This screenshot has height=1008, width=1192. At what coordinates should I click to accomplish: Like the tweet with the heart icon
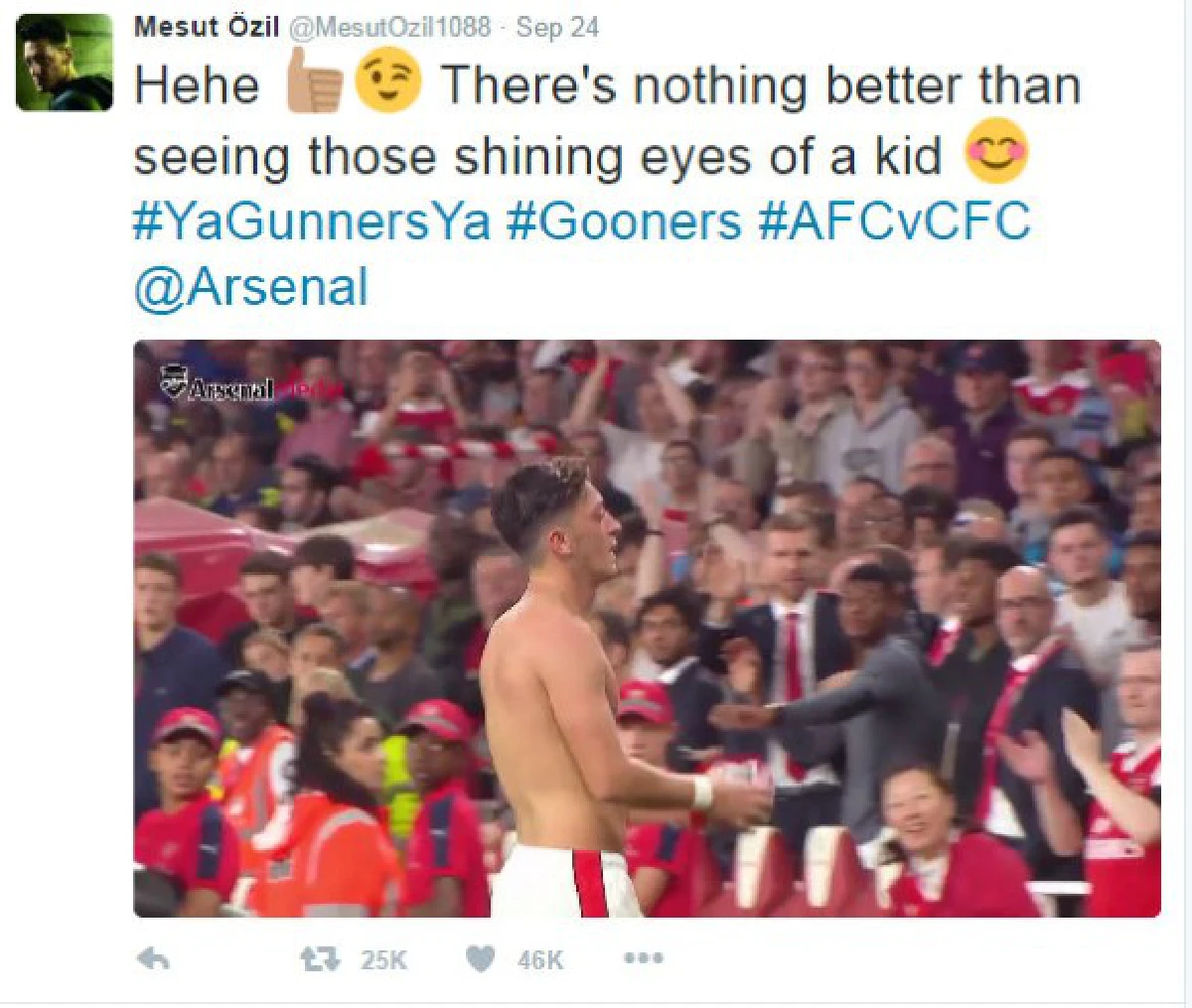[x=481, y=959]
